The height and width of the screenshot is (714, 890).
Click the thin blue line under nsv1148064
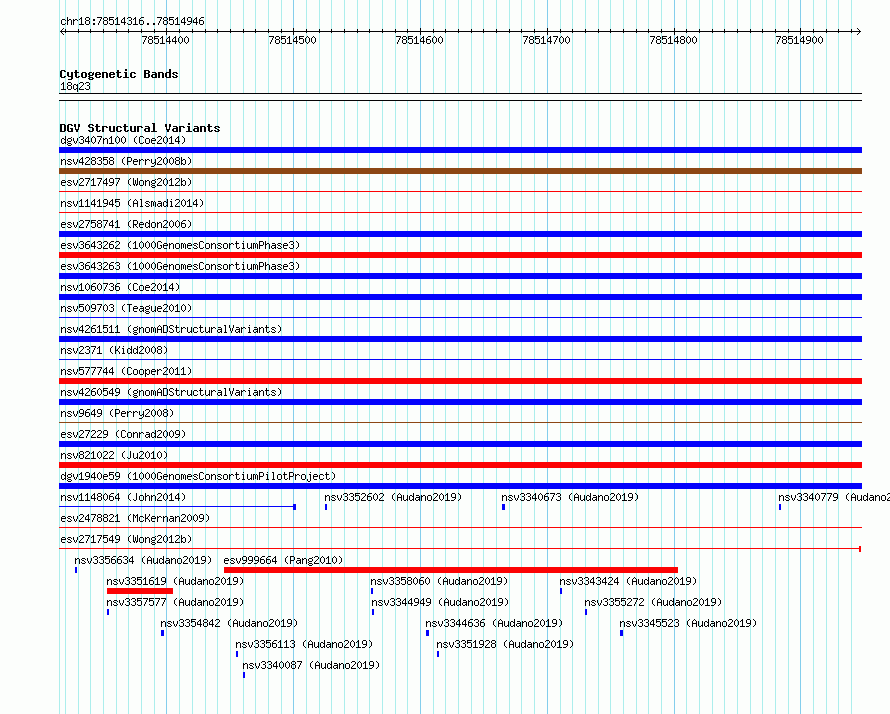point(178,506)
